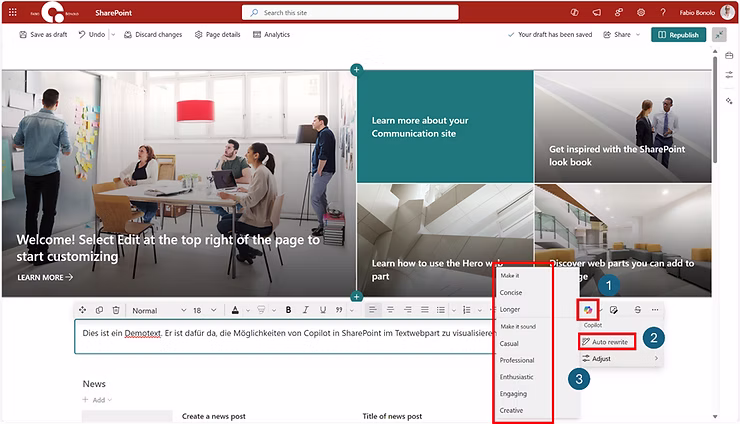Screen dimensions: 740x424
Task: Expand the Adjust submenu
Action: tap(620, 358)
